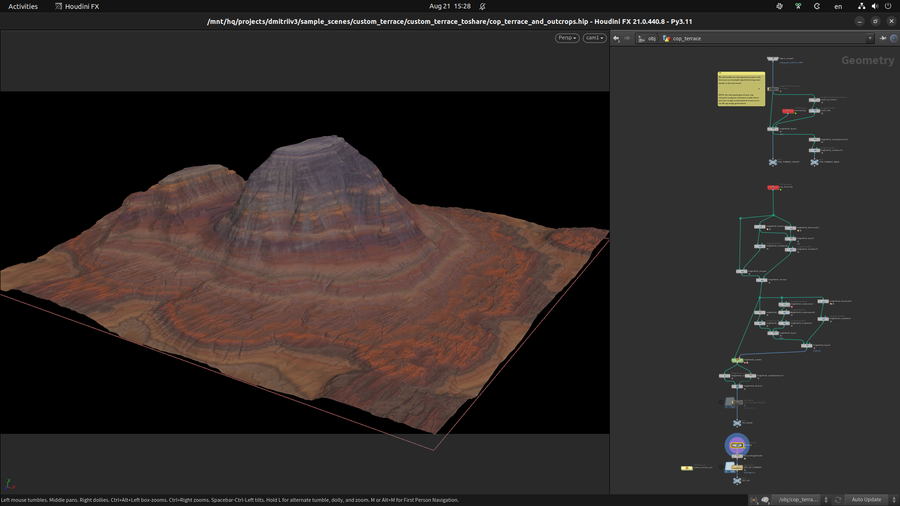
Task: Select the yellow sticky note in network
Action: click(741, 88)
